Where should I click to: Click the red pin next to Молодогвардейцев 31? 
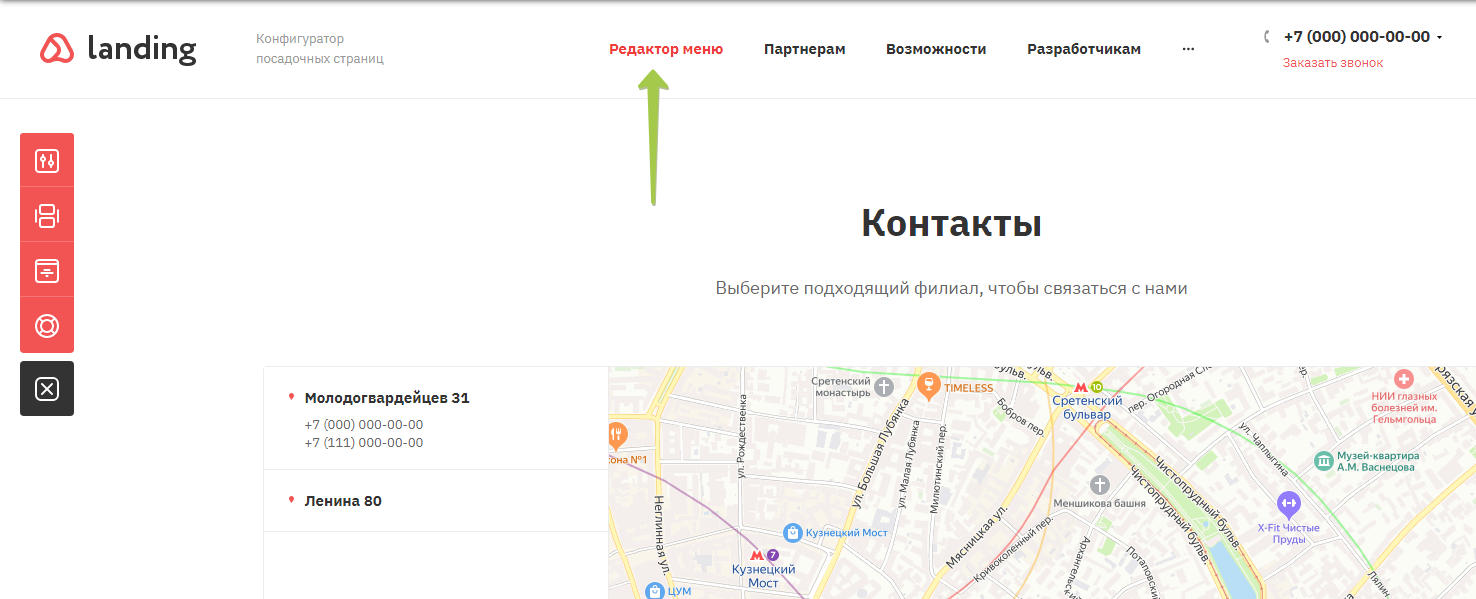291,397
